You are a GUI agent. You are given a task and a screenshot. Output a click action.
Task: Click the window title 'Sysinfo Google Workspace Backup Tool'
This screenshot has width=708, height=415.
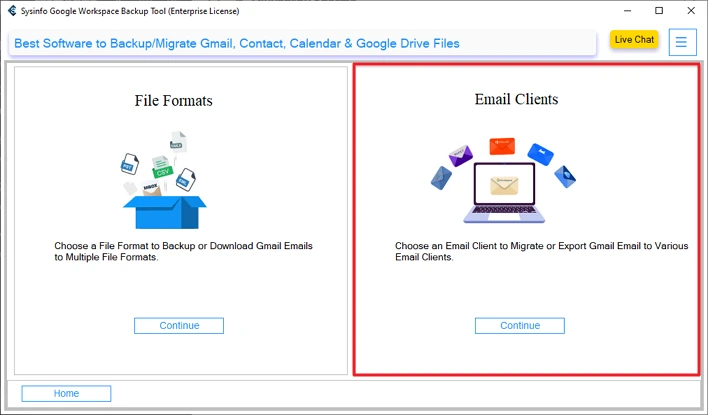coord(130,11)
